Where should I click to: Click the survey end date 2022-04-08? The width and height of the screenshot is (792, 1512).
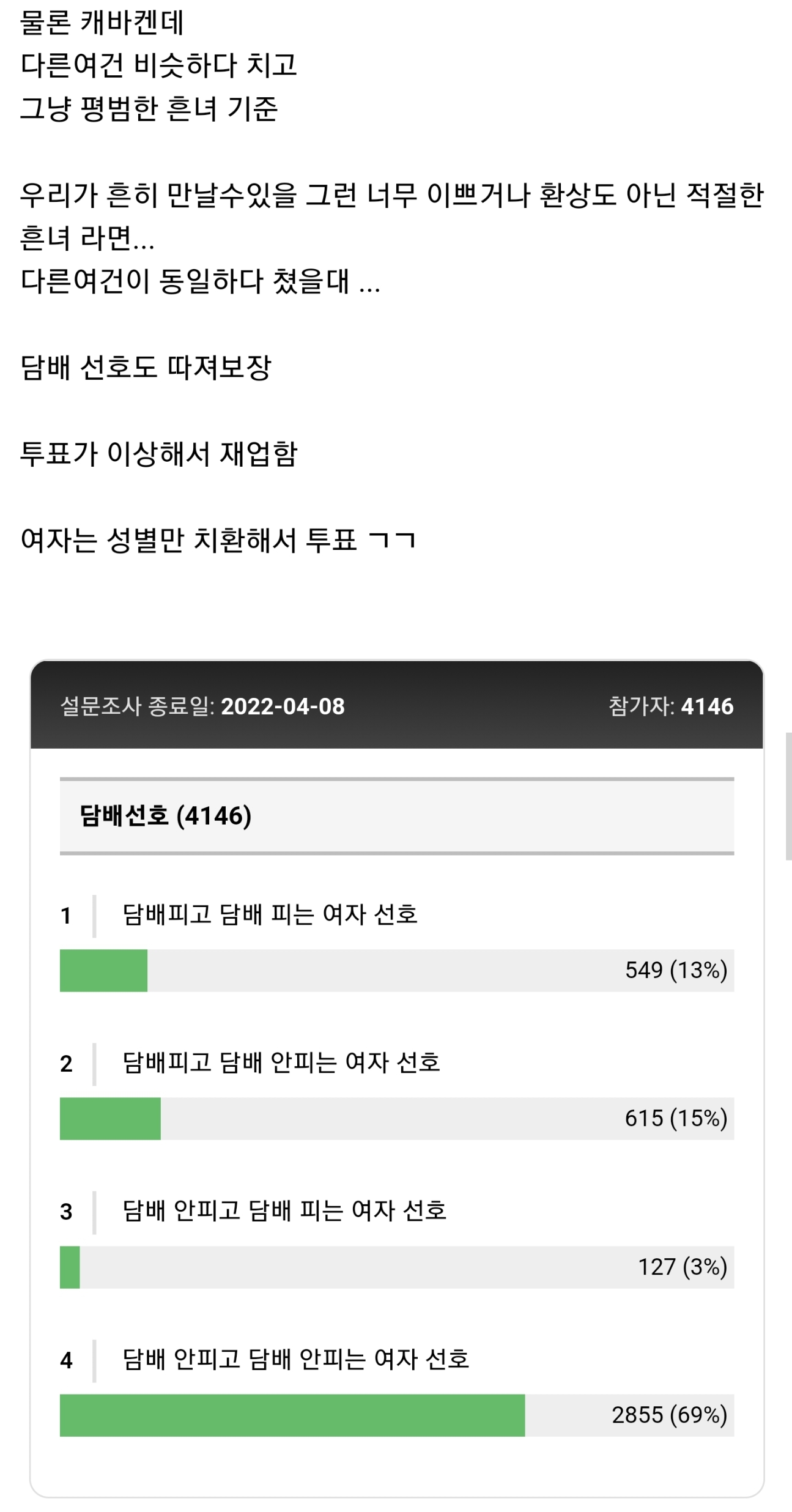point(283,706)
